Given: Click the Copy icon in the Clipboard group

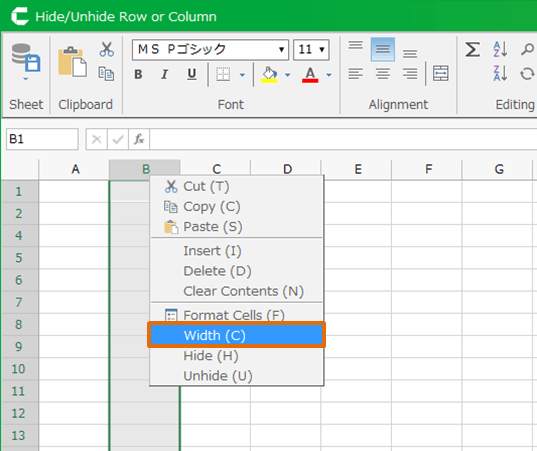Looking at the screenshot, I should pos(106,74).
